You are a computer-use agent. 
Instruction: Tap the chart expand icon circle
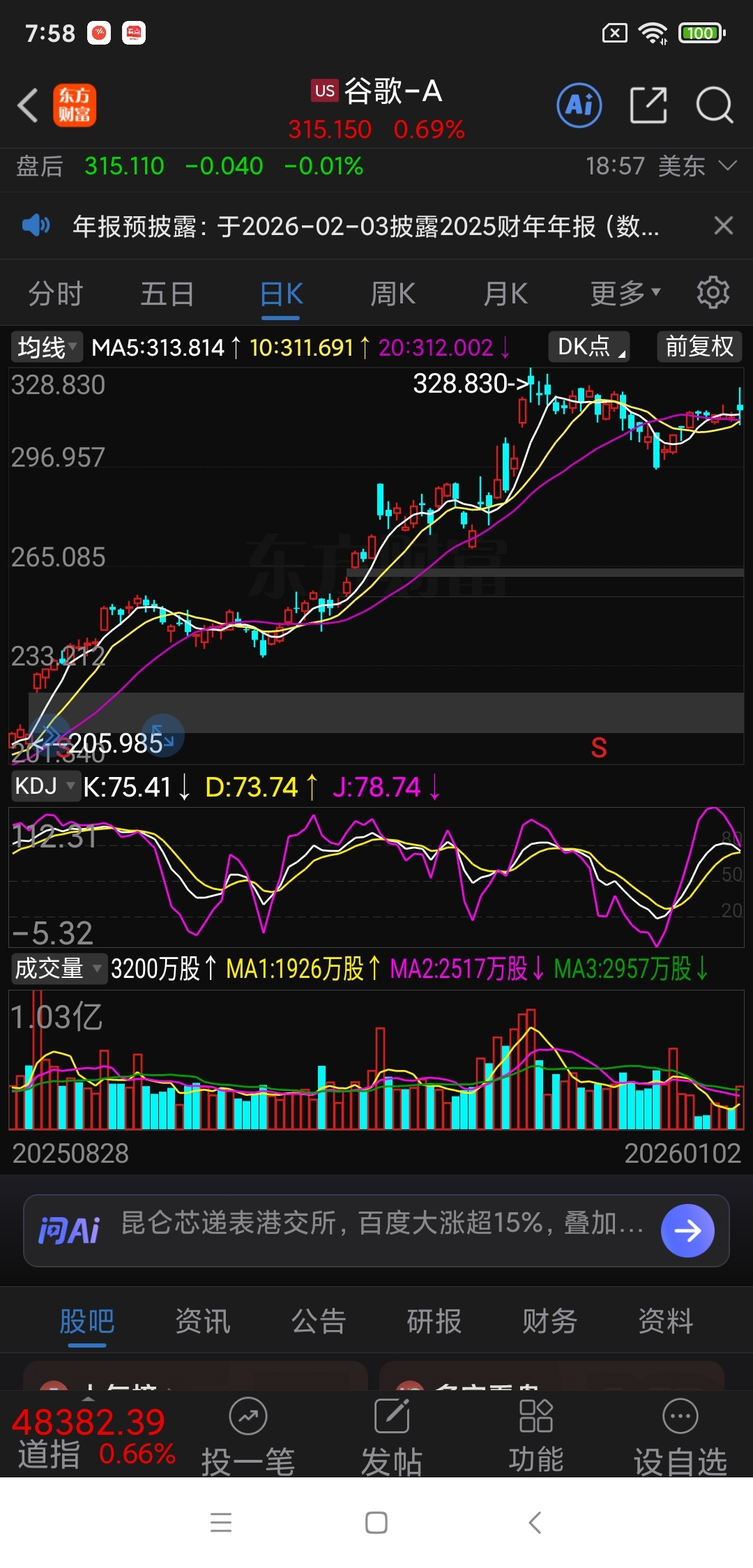162,734
